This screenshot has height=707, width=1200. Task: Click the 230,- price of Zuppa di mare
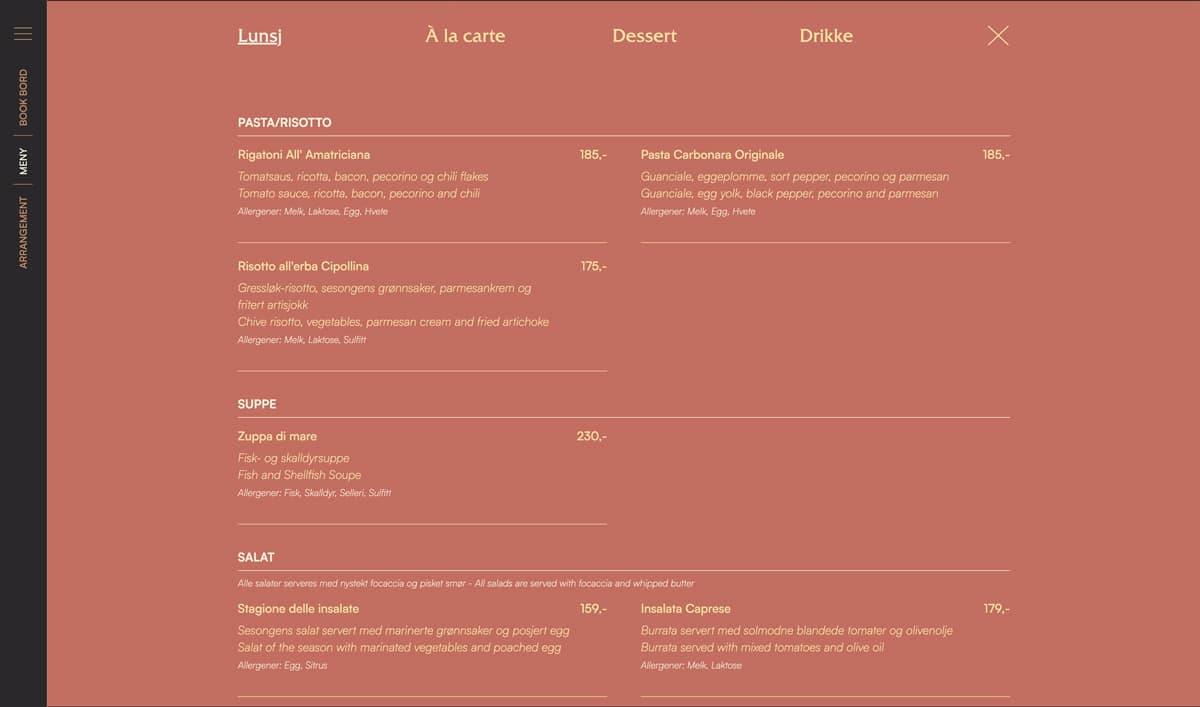[591, 437]
